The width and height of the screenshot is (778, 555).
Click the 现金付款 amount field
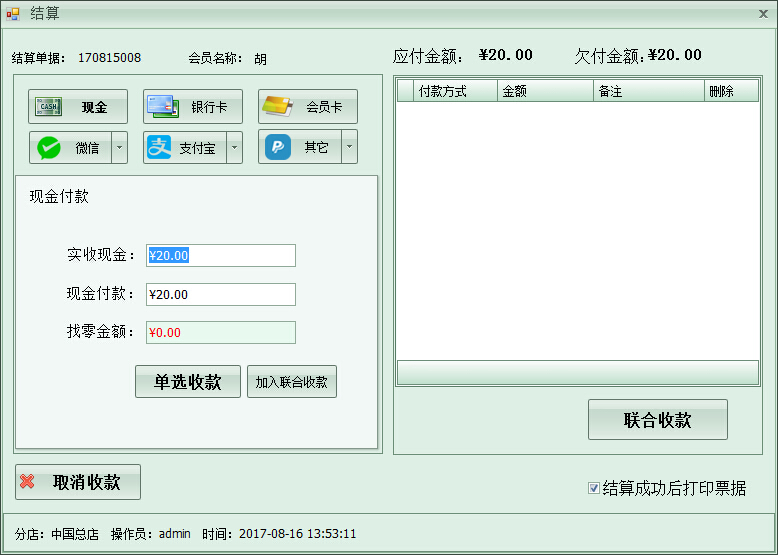click(221, 295)
